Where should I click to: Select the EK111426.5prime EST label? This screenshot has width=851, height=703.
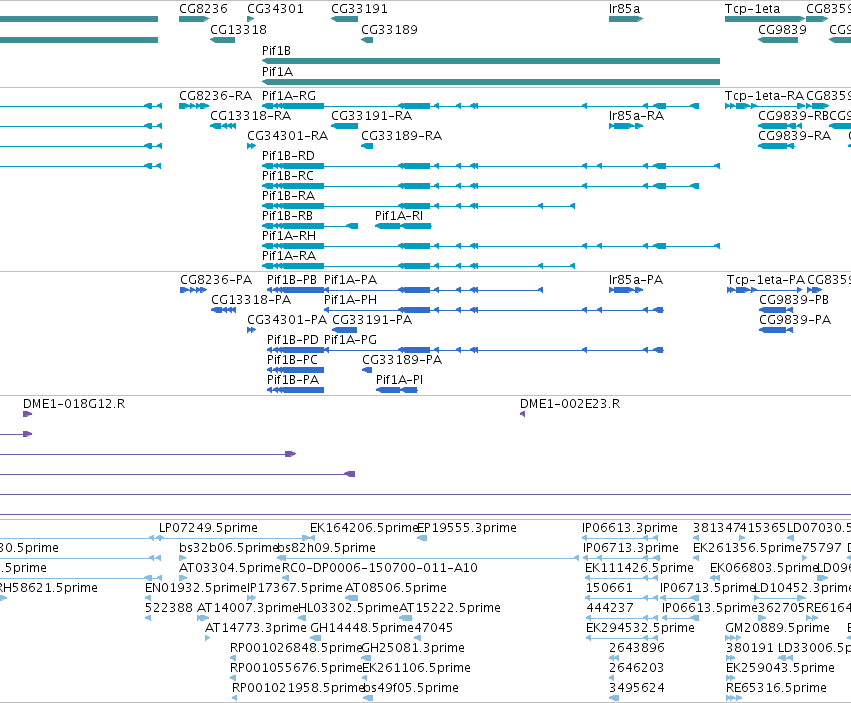click(639, 568)
